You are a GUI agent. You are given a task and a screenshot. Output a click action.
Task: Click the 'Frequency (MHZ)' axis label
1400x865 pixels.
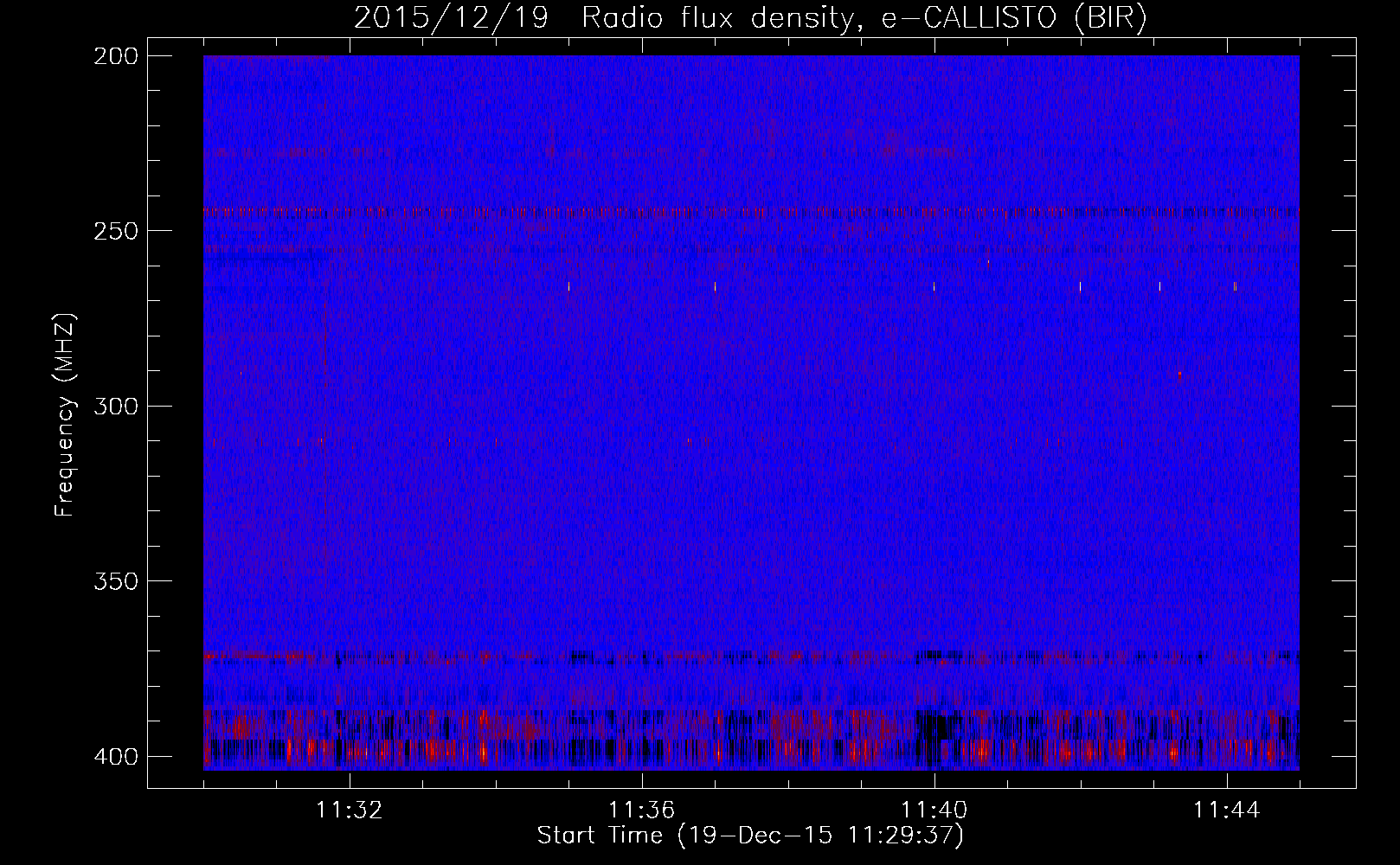click(x=65, y=414)
